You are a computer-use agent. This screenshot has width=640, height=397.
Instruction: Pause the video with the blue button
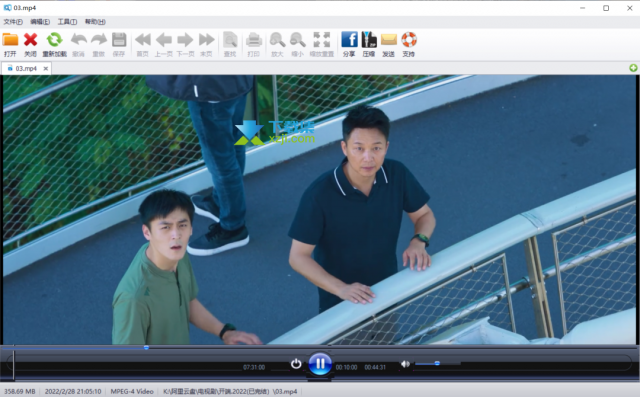(320, 364)
